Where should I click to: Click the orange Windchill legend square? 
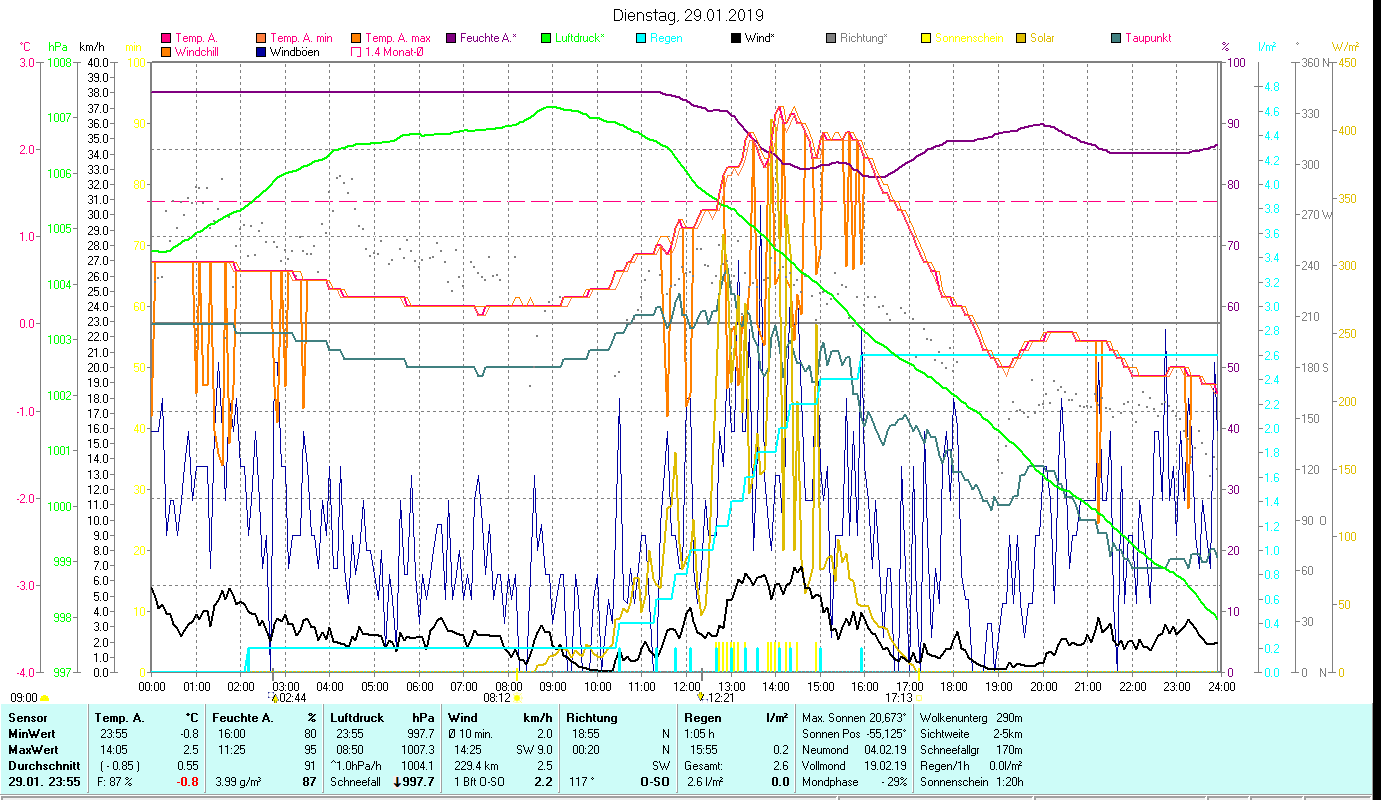[166, 52]
